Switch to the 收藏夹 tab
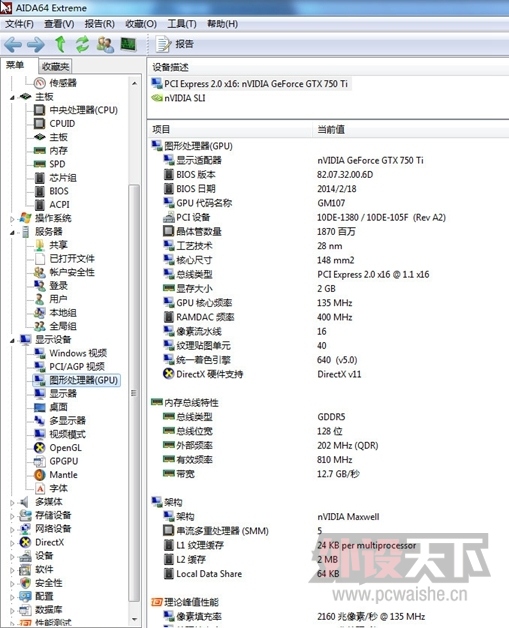The width and height of the screenshot is (509, 628). [x=56, y=66]
